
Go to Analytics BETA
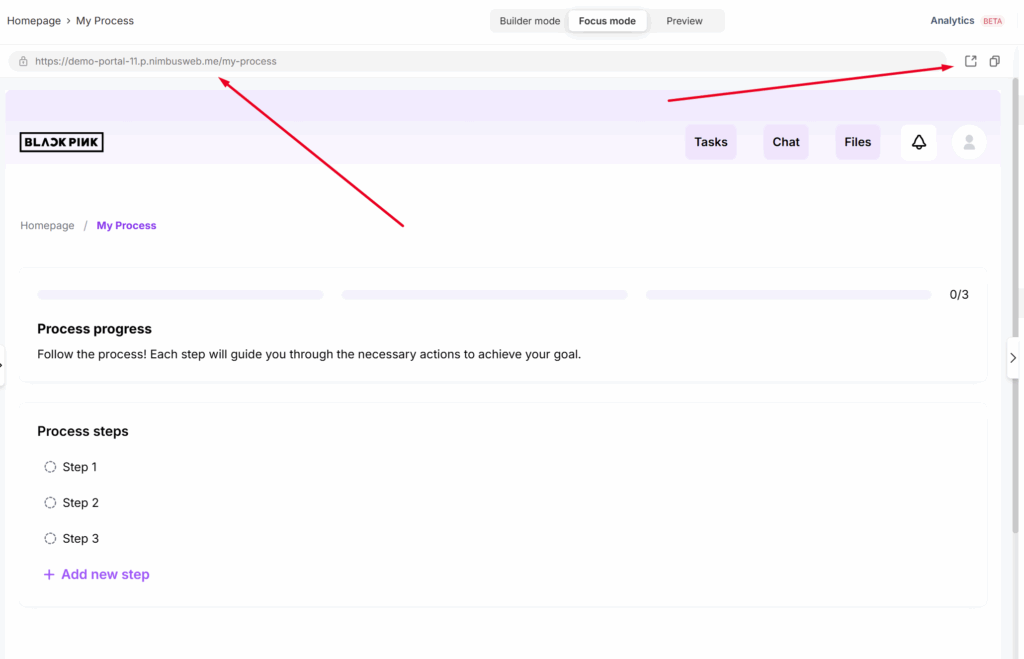tap(952, 21)
